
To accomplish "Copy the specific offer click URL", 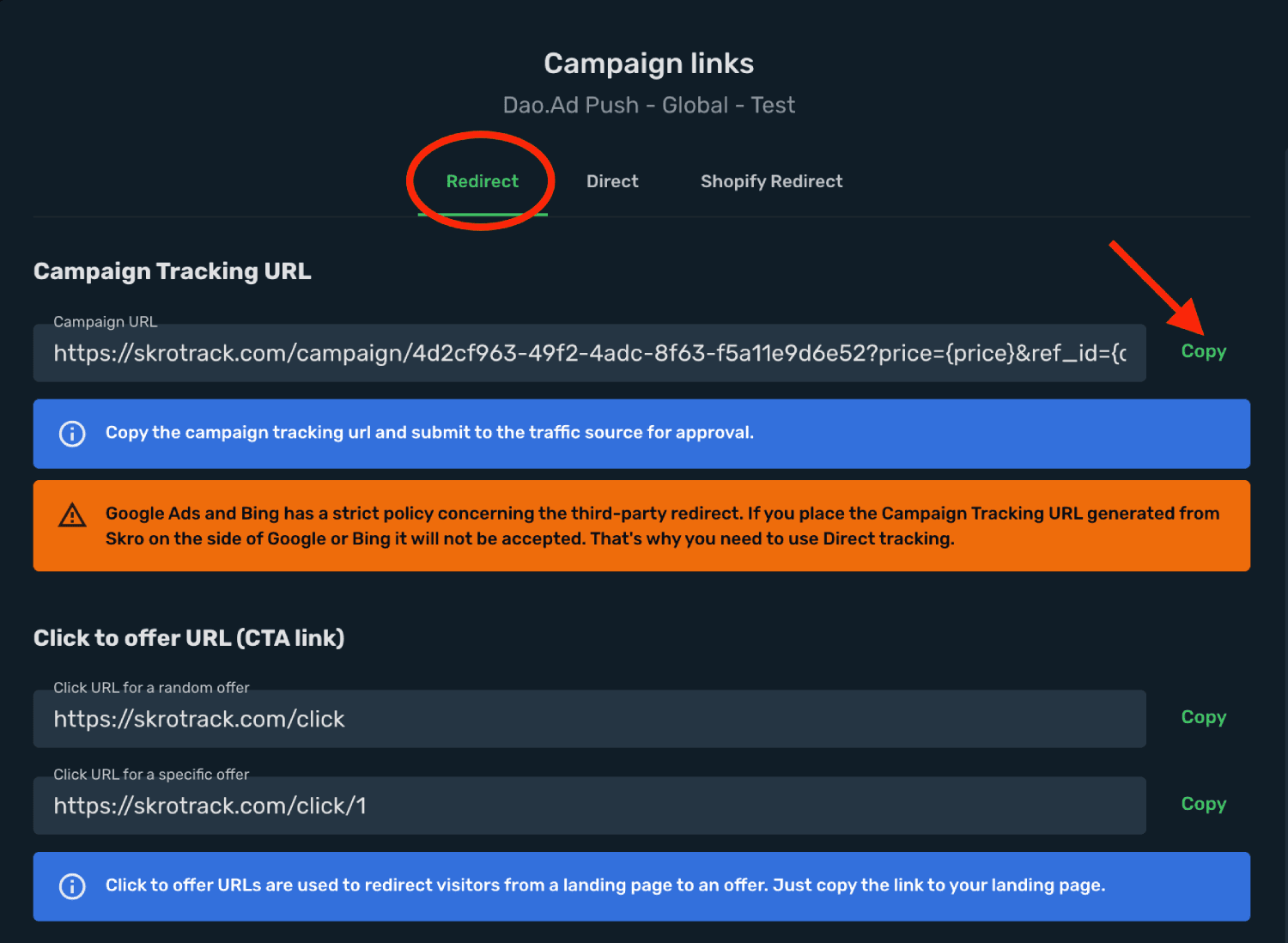I will 1203,804.
